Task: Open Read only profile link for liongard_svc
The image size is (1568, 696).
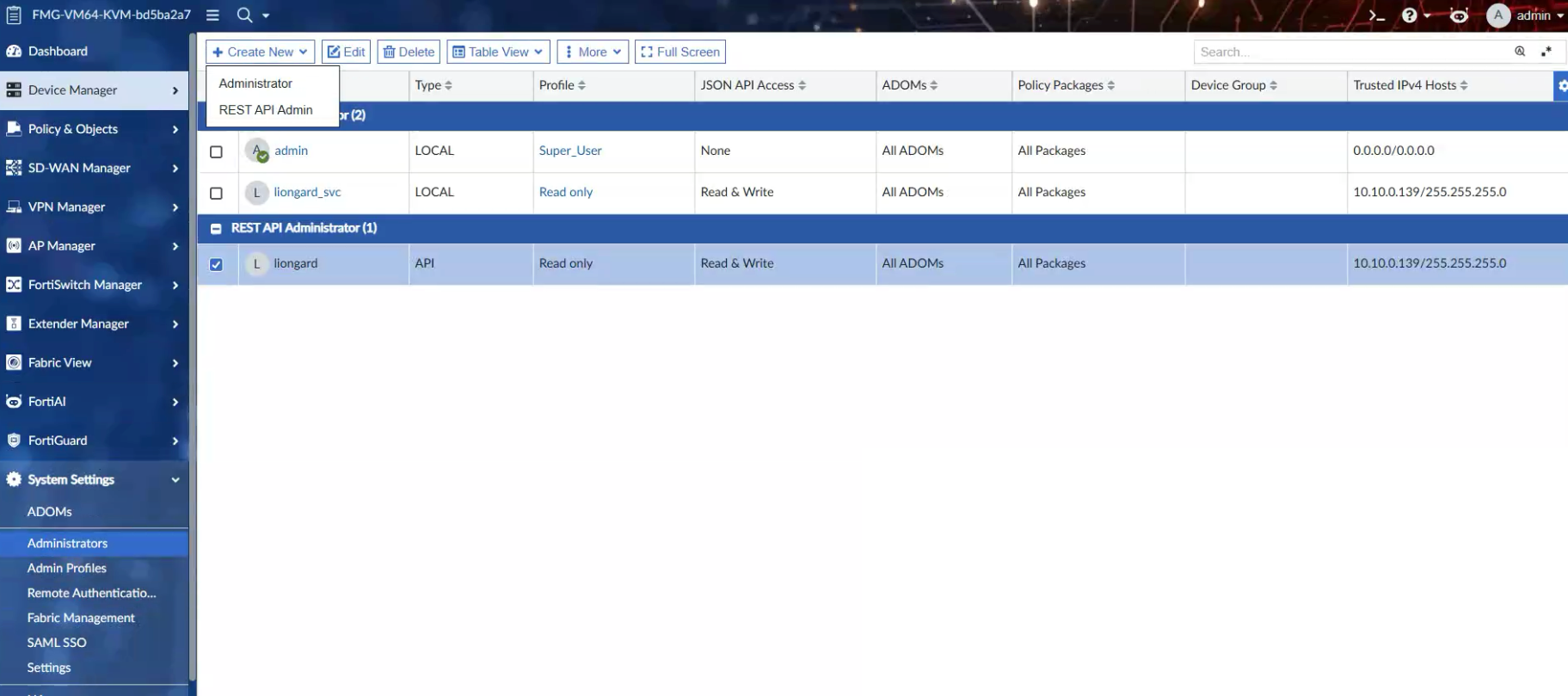Action: [566, 193]
